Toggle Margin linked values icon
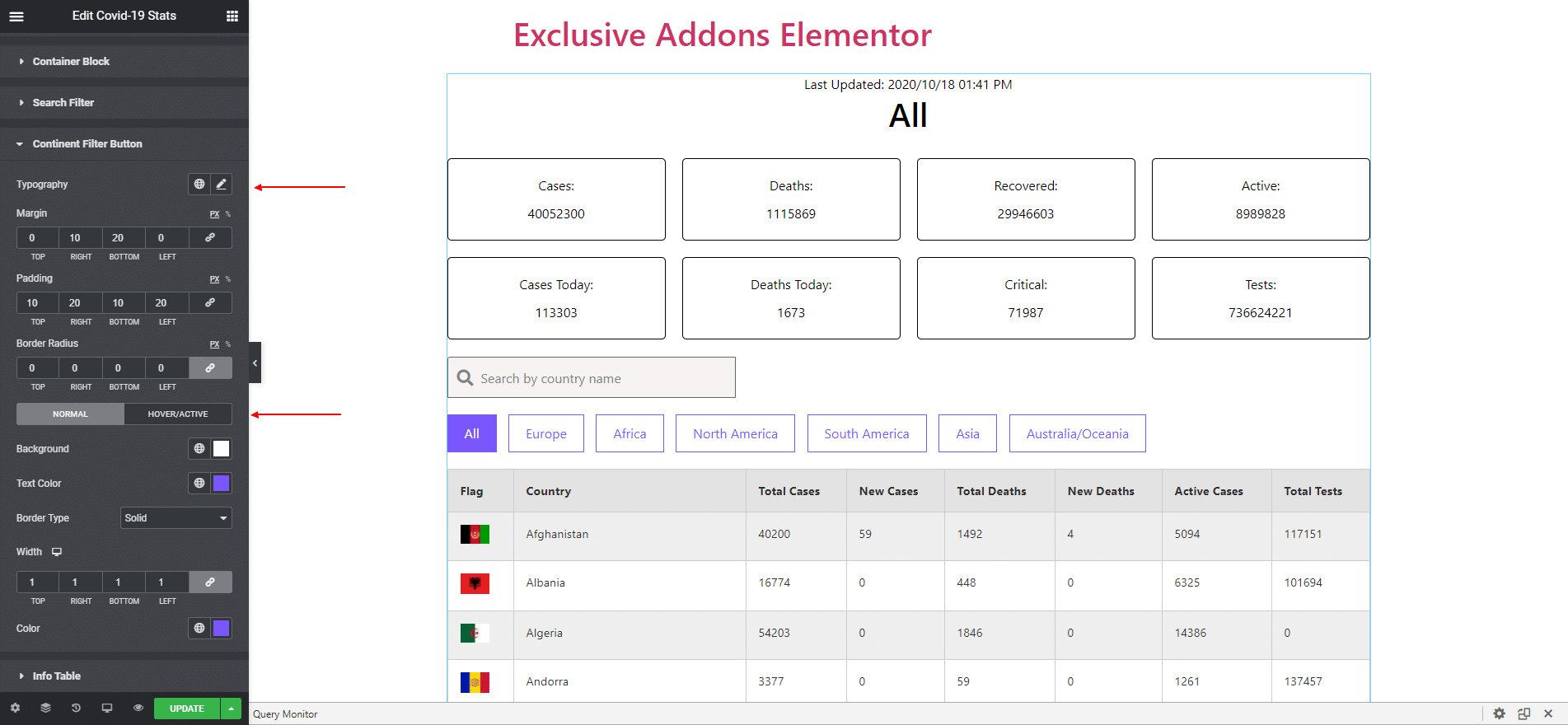The height and width of the screenshot is (725, 1568). pos(210,238)
